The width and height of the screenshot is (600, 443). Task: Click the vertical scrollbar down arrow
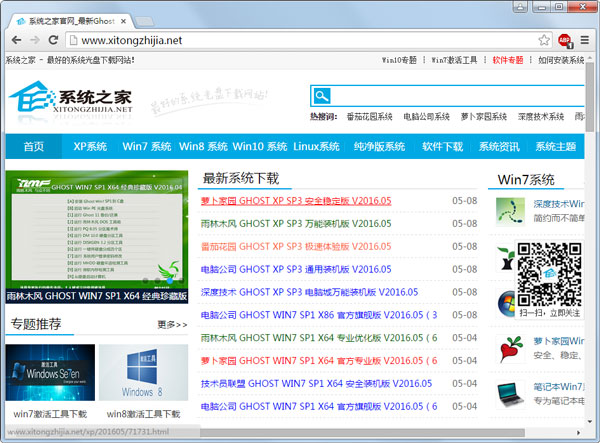[x=592, y=421]
